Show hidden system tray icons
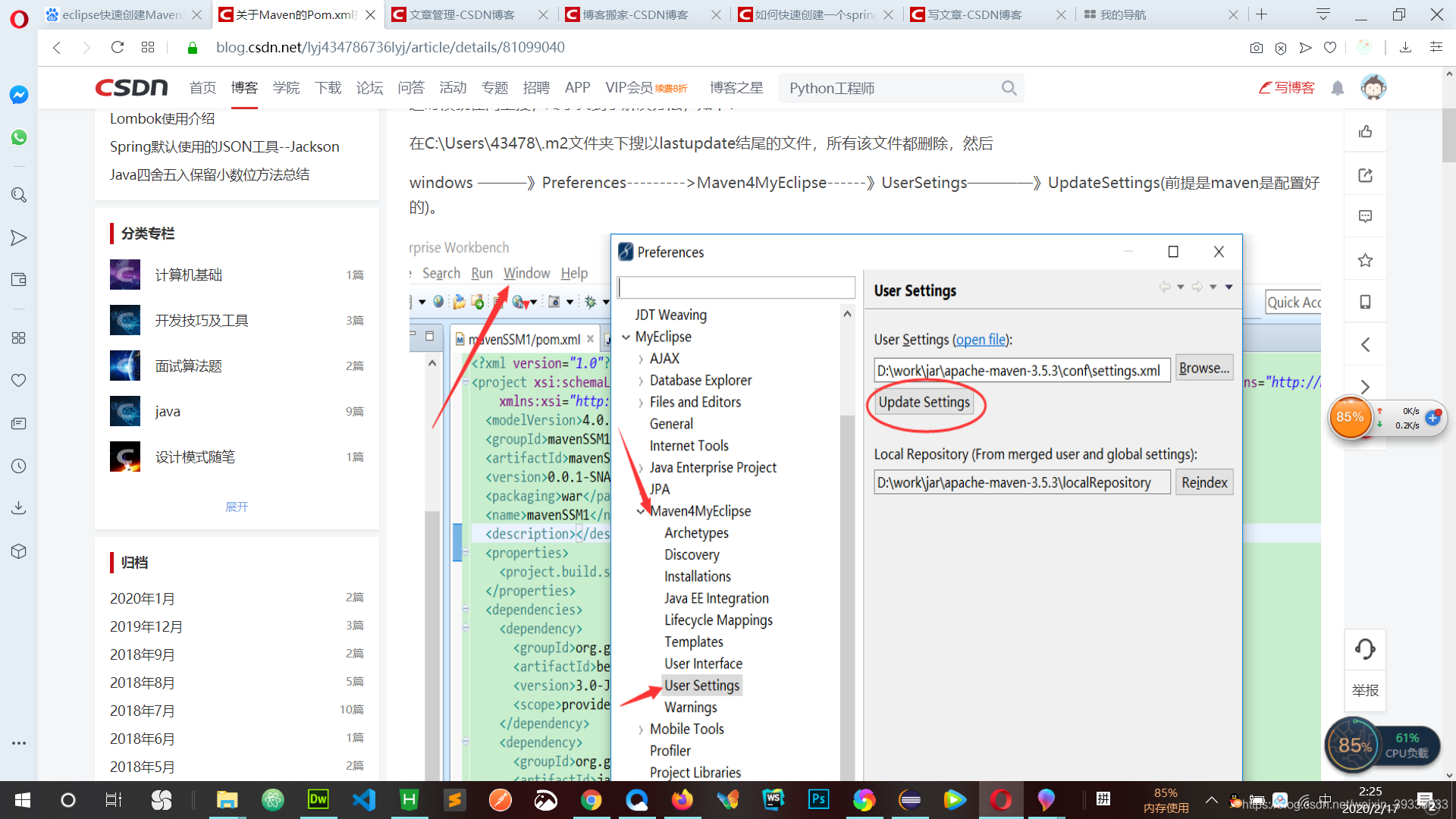This screenshot has width=1456, height=819. pyautogui.click(x=1212, y=800)
